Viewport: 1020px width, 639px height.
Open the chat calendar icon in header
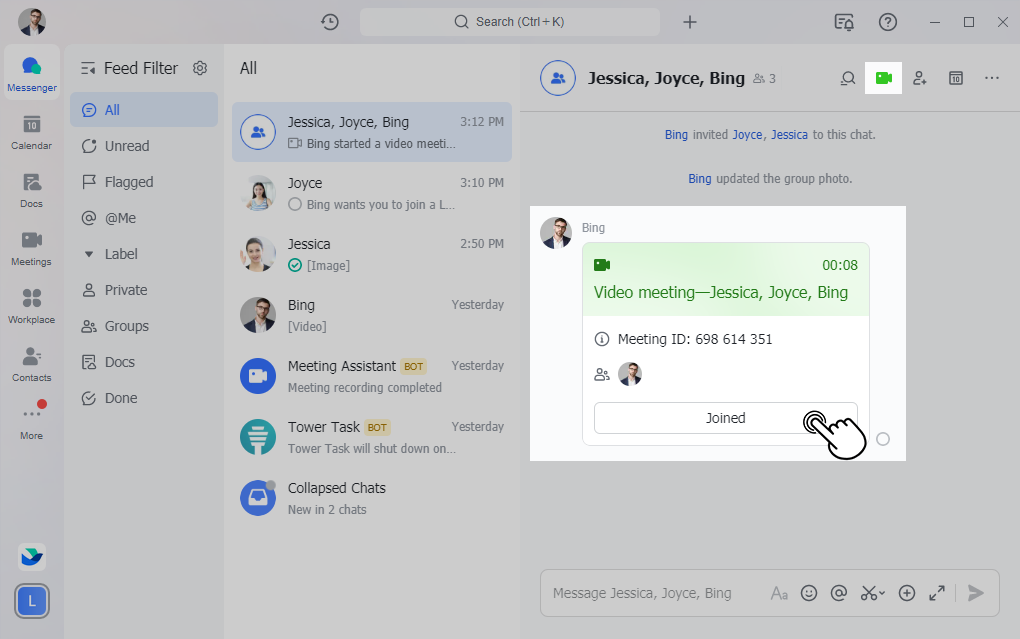pyautogui.click(x=956, y=78)
